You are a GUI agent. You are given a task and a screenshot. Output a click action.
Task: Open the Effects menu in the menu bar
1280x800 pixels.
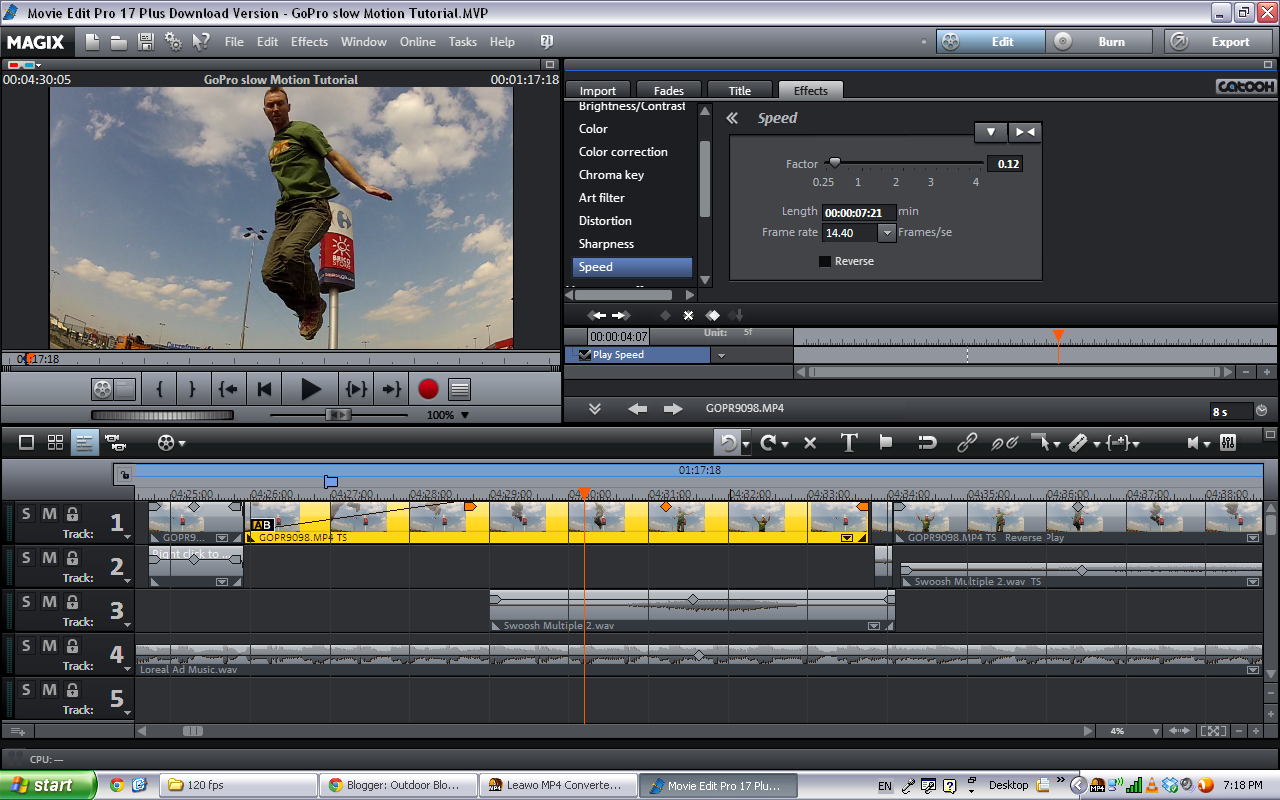[x=309, y=42]
